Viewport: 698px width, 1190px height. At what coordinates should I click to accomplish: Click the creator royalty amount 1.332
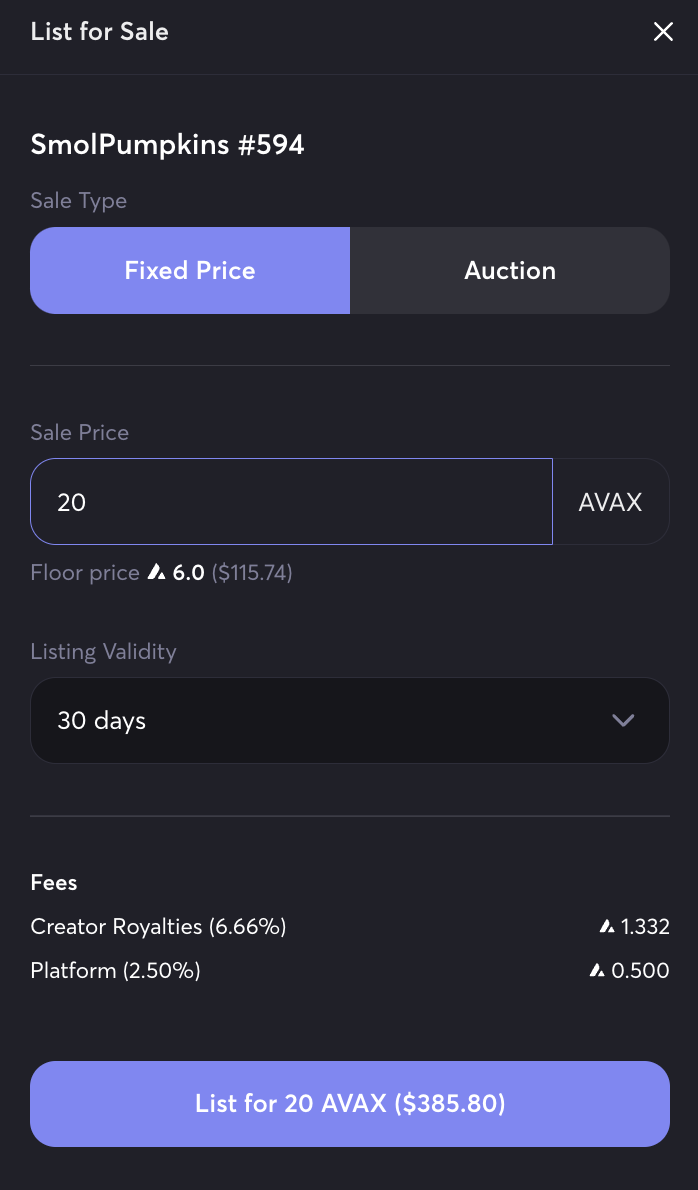[x=645, y=928]
